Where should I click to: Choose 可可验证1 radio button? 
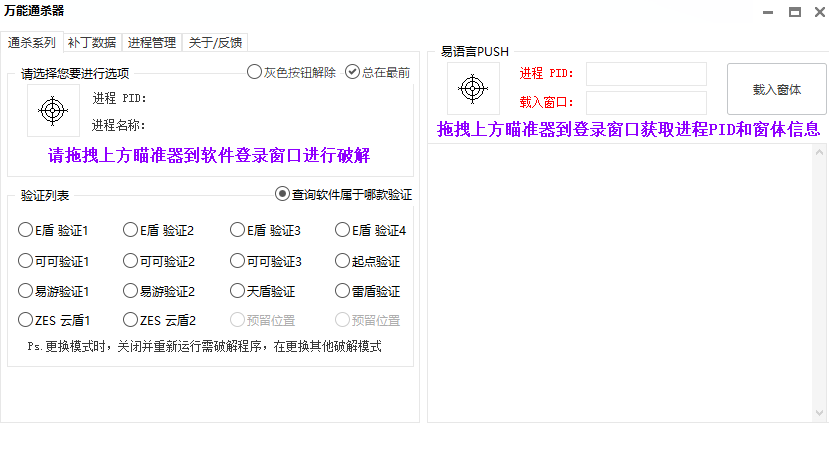[x=53, y=261]
